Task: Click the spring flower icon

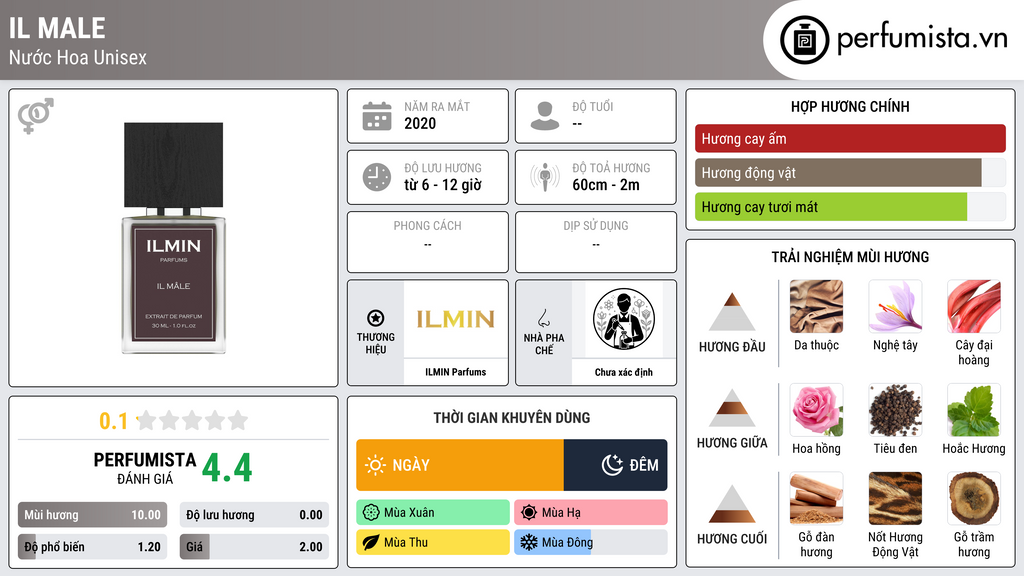Action: (371, 512)
